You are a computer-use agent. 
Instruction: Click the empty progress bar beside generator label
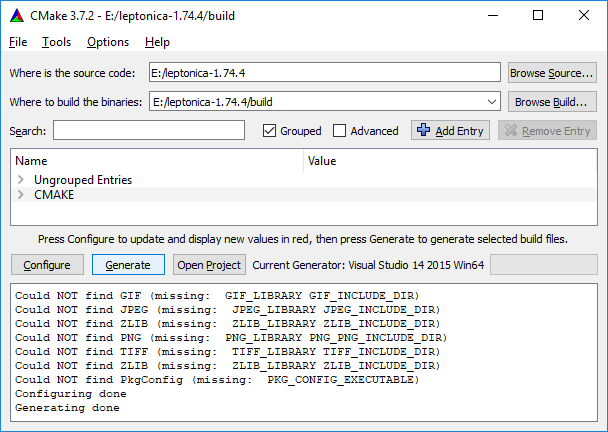[x=544, y=265]
